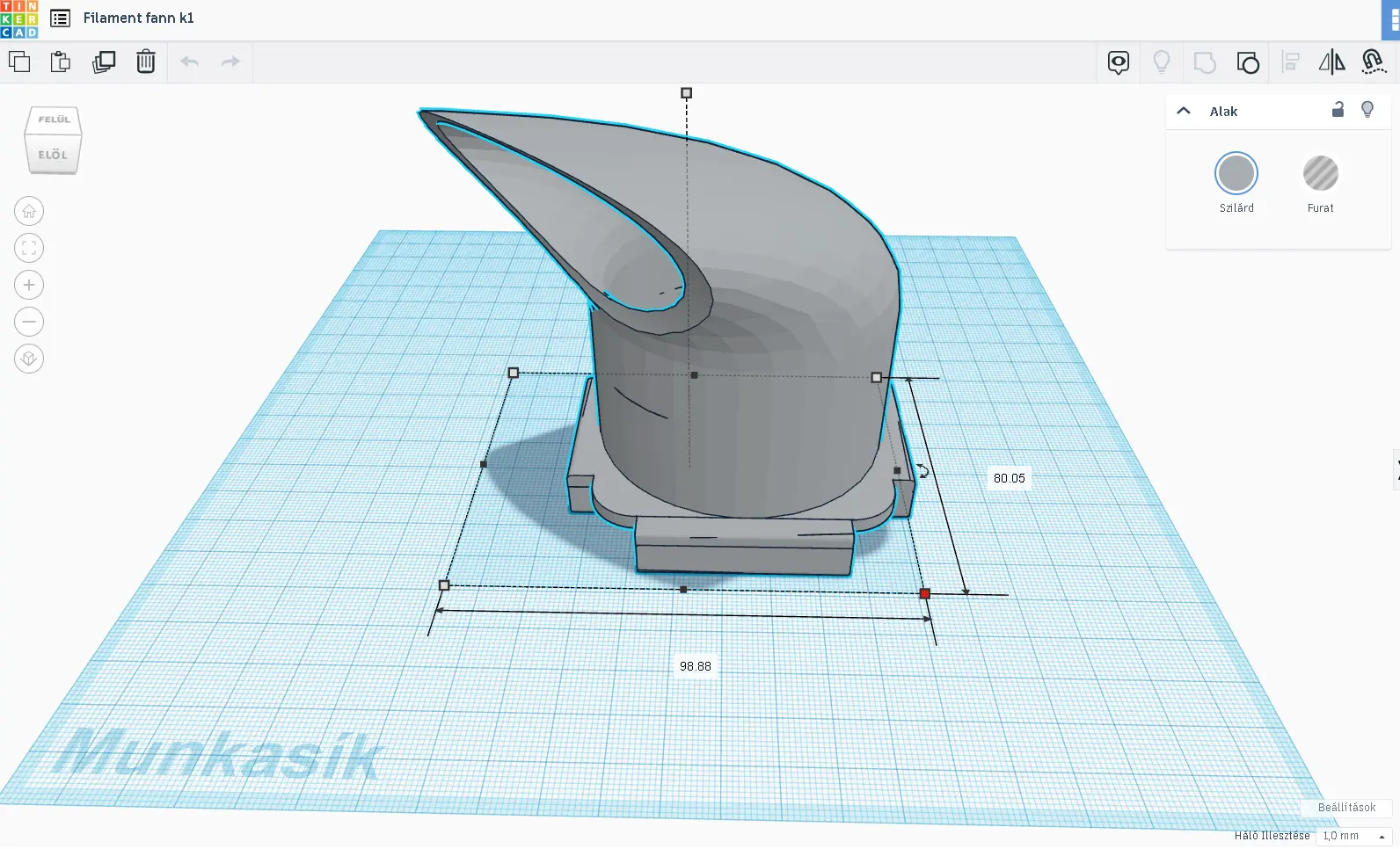Click the Beállítások grid settings button
The width and height of the screenshot is (1400, 849).
pos(1346,808)
